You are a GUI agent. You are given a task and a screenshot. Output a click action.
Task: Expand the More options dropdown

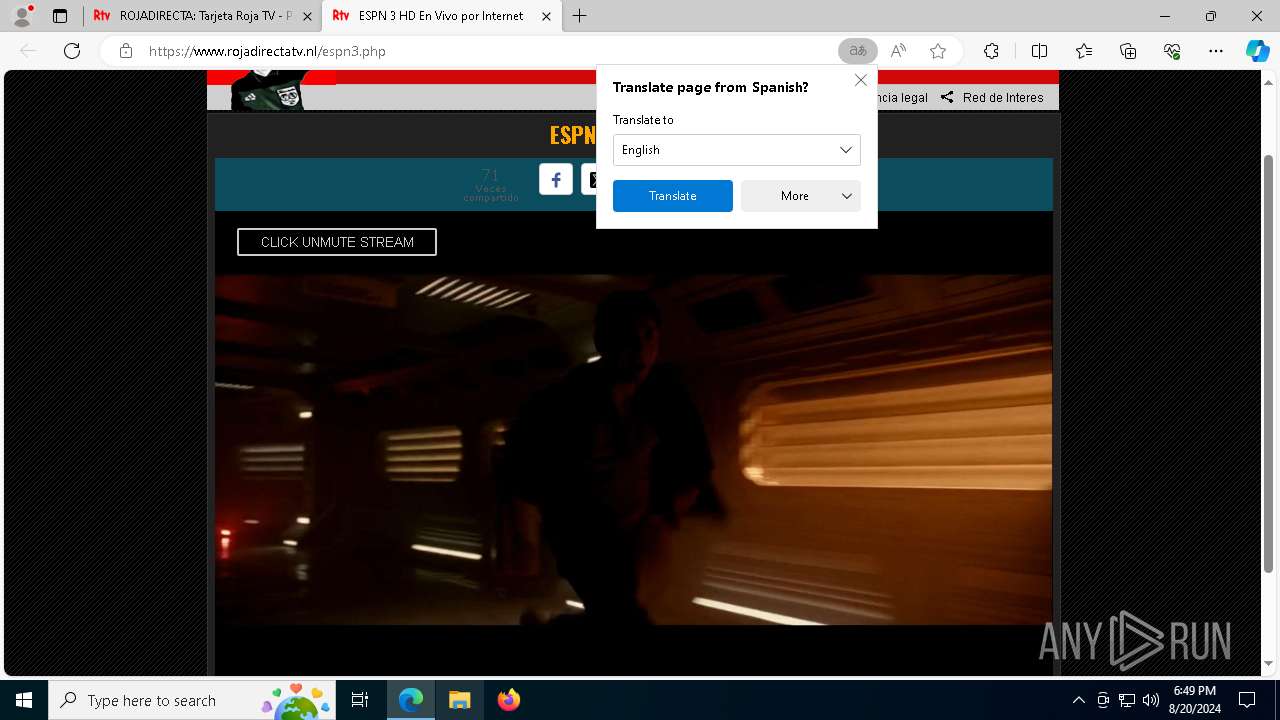(x=801, y=196)
